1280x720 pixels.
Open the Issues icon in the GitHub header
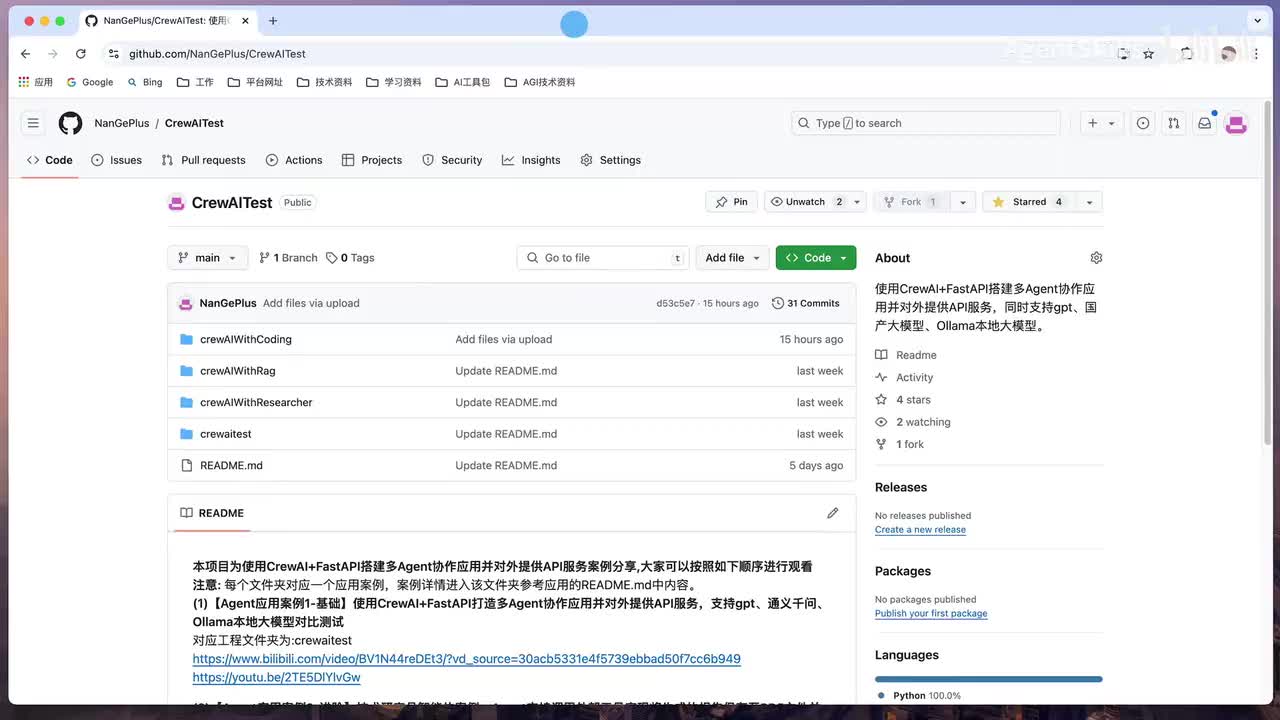point(1143,123)
